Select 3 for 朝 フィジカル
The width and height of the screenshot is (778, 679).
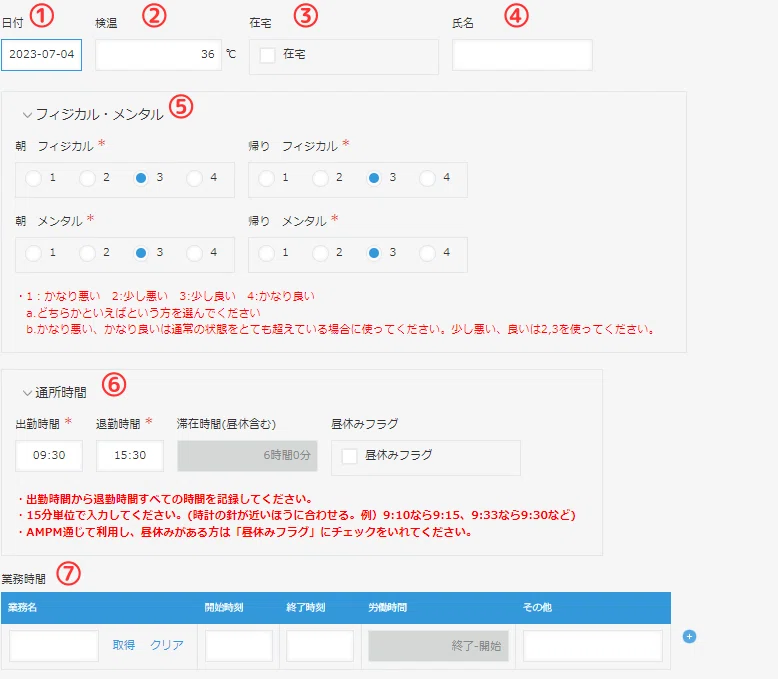coord(141,178)
